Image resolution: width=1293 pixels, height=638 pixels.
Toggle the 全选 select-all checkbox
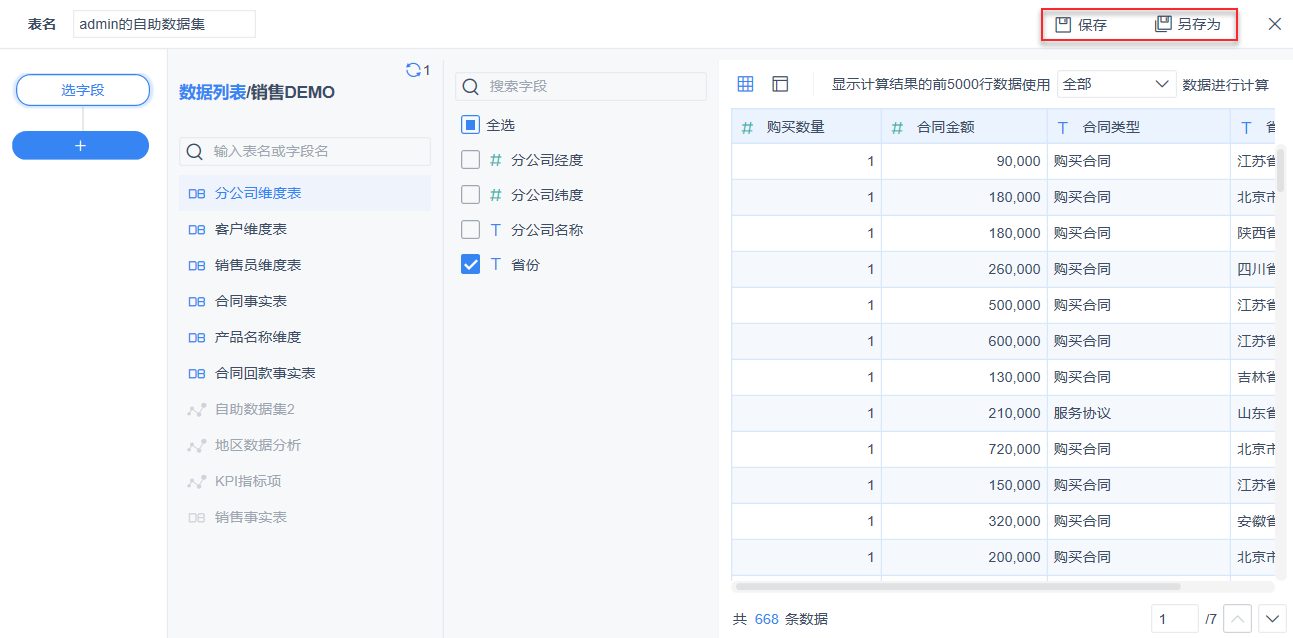coord(471,125)
